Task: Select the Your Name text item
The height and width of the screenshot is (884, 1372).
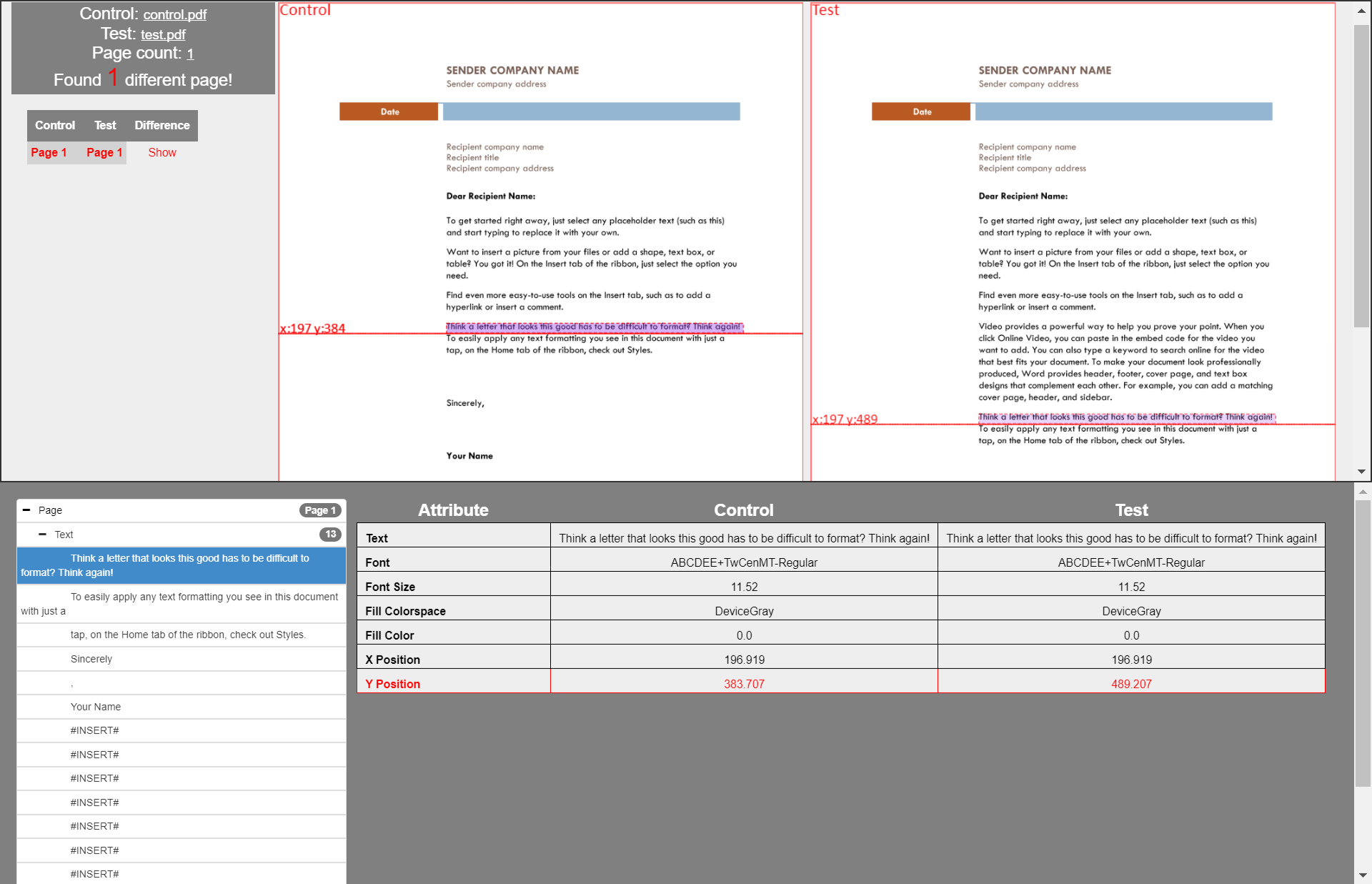Action: pos(96,707)
